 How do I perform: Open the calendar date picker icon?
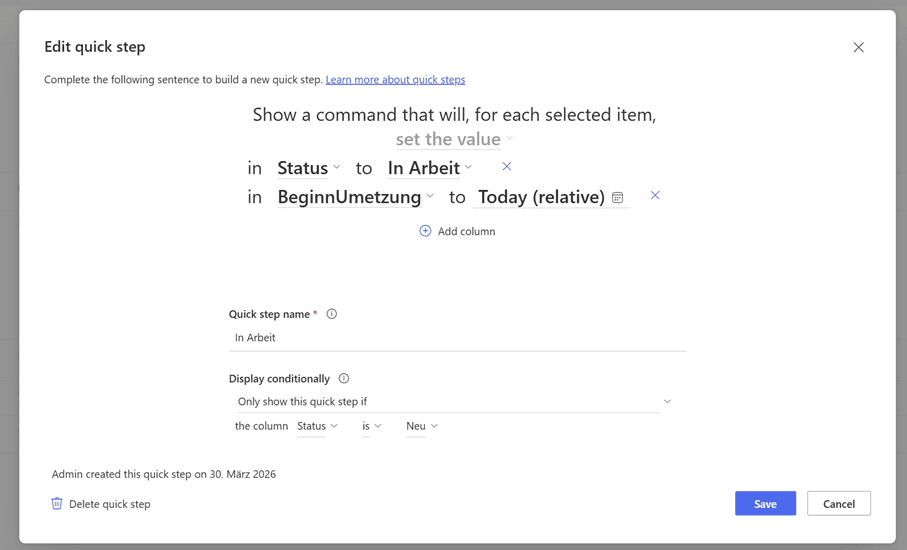pyautogui.click(x=618, y=198)
